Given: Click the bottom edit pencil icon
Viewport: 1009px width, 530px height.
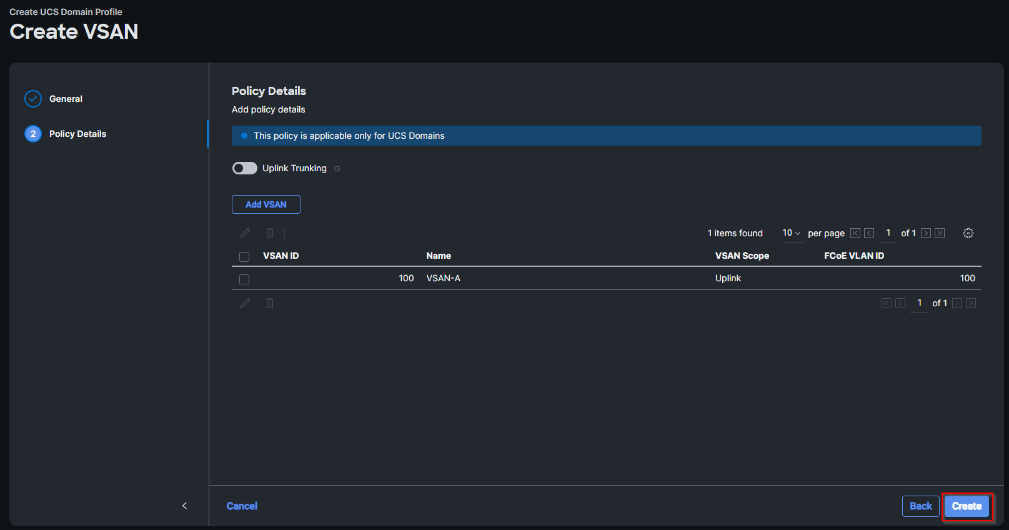Looking at the screenshot, I should click(245, 303).
